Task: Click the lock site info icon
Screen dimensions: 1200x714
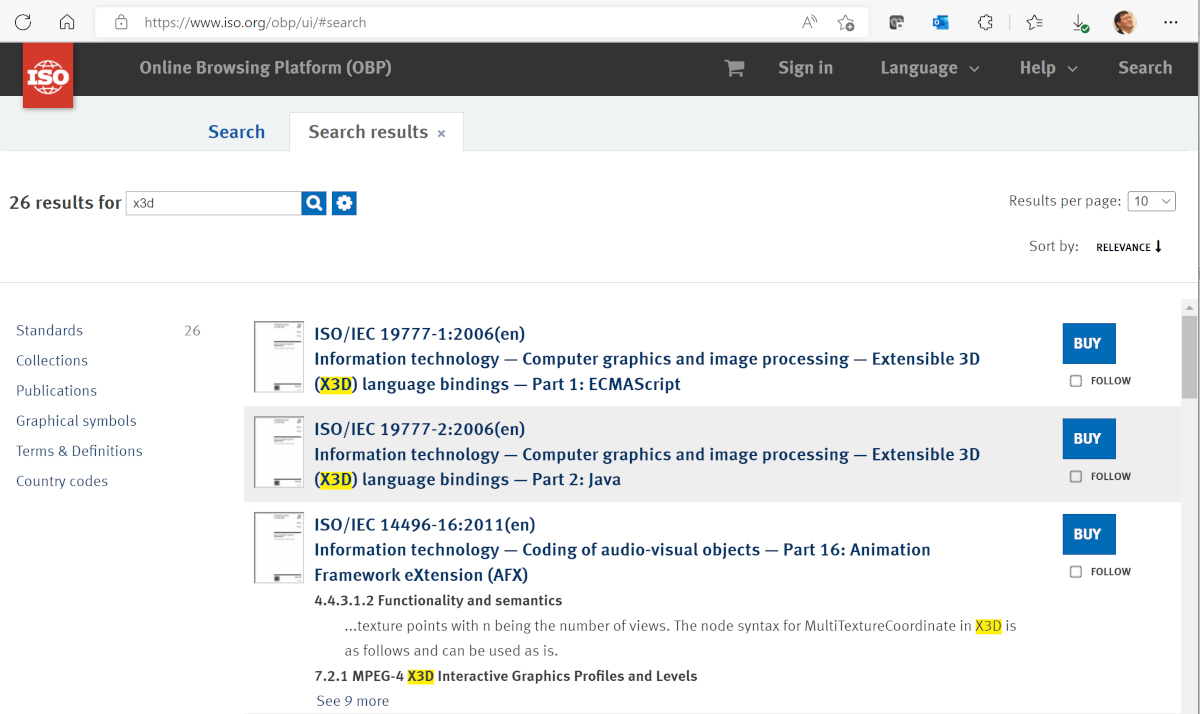Action: (x=121, y=22)
